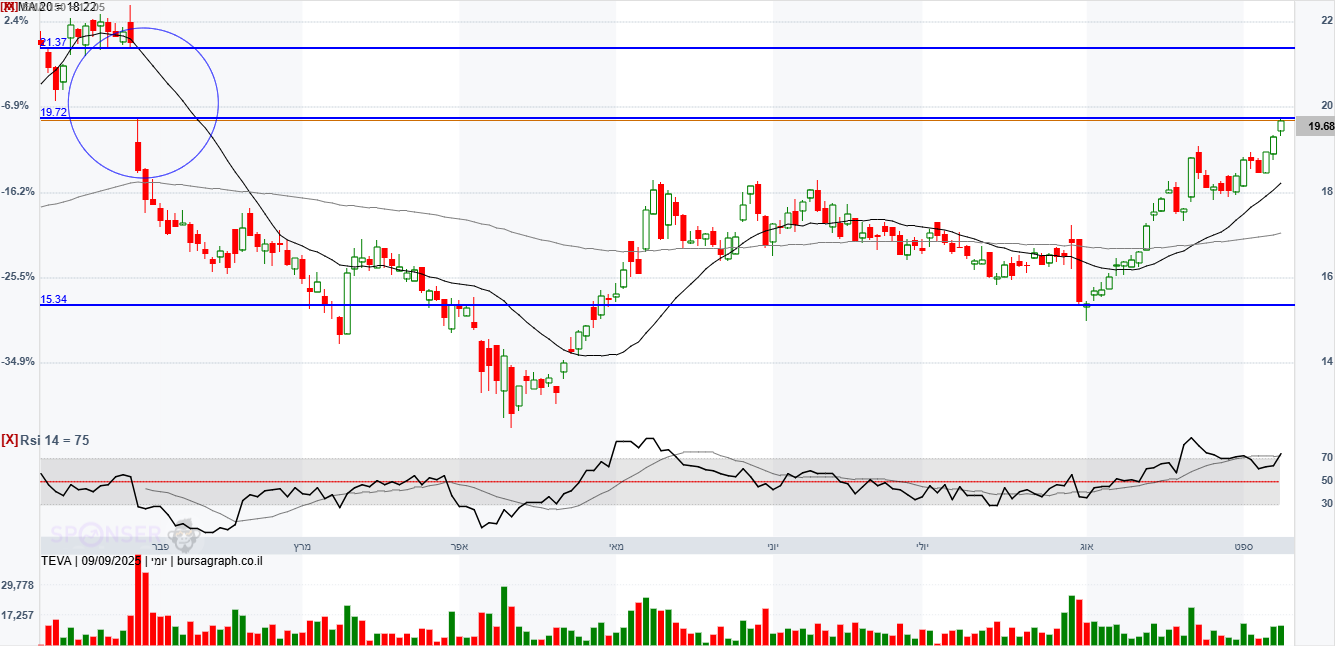Click the -34.9% change label

pos(18,361)
